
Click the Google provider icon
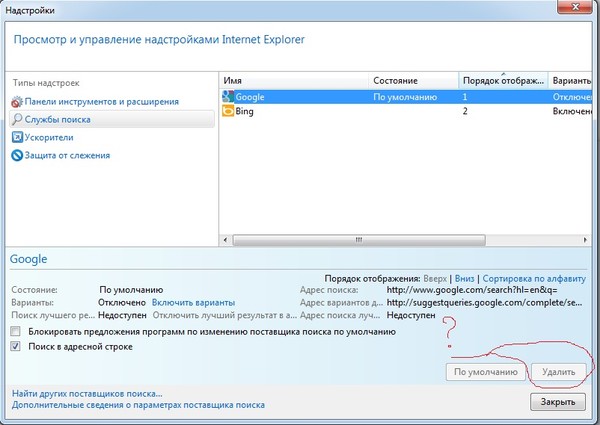(x=228, y=97)
